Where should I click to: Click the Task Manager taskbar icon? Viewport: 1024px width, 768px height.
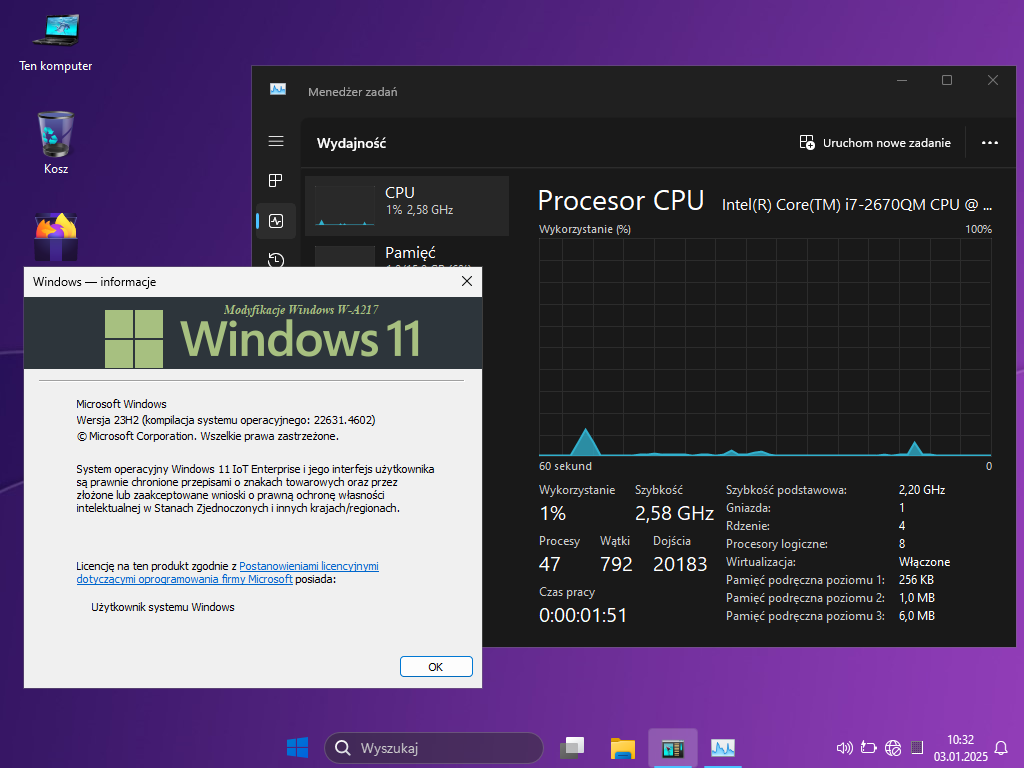(723, 748)
